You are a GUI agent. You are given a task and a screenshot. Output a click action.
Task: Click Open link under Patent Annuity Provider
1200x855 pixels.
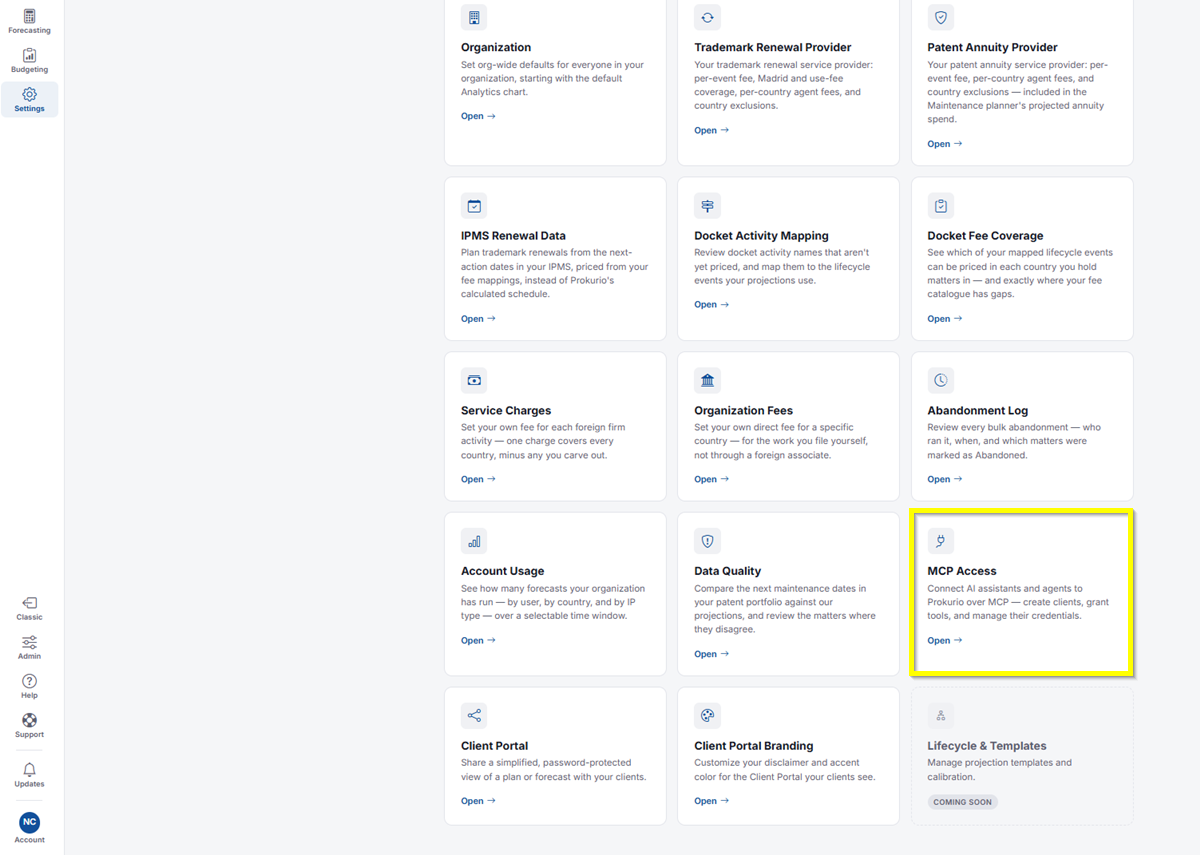click(x=944, y=144)
